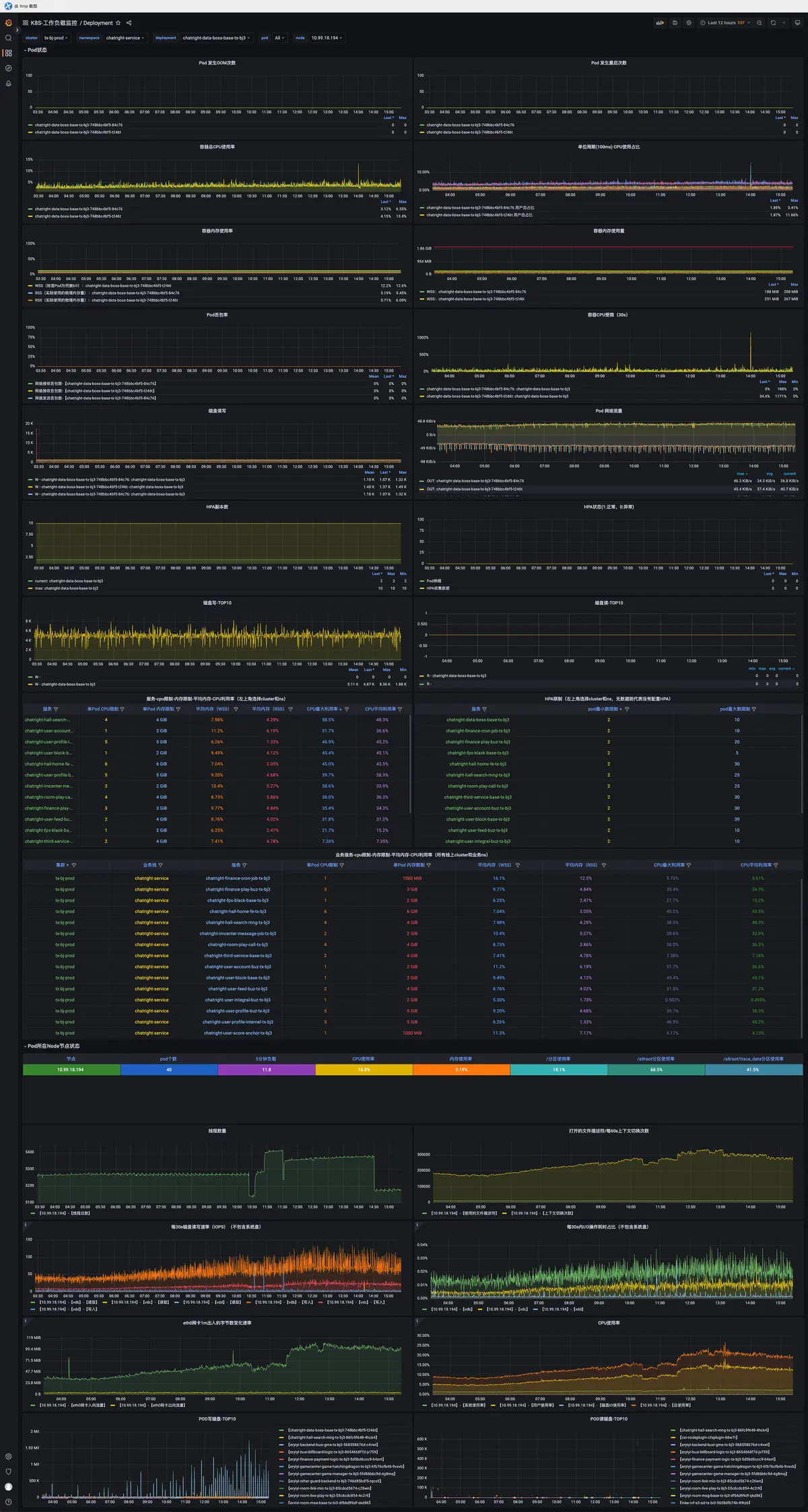Sort the Max column in the 容器总CPU使用率 legend

click(x=403, y=201)
